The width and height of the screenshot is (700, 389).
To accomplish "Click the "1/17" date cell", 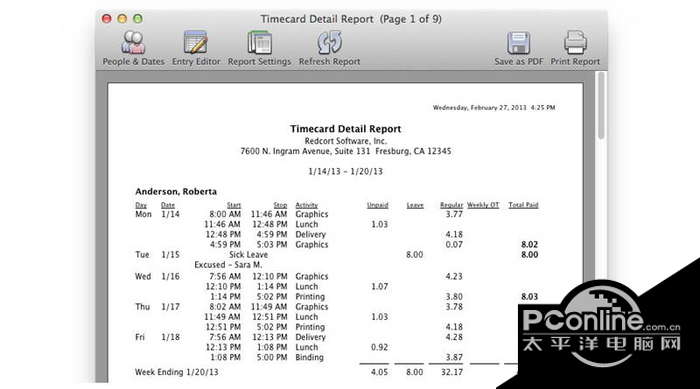I will coord(171,307).
